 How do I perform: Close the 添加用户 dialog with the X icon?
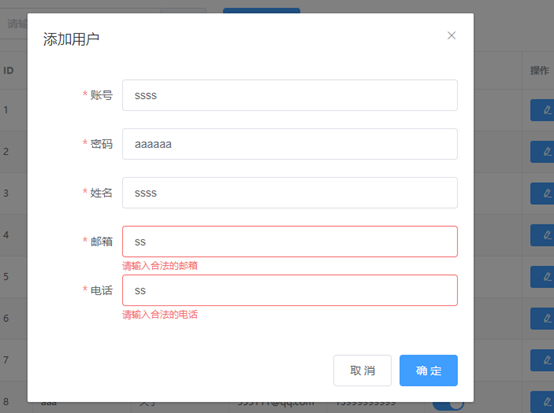(451, 36)
